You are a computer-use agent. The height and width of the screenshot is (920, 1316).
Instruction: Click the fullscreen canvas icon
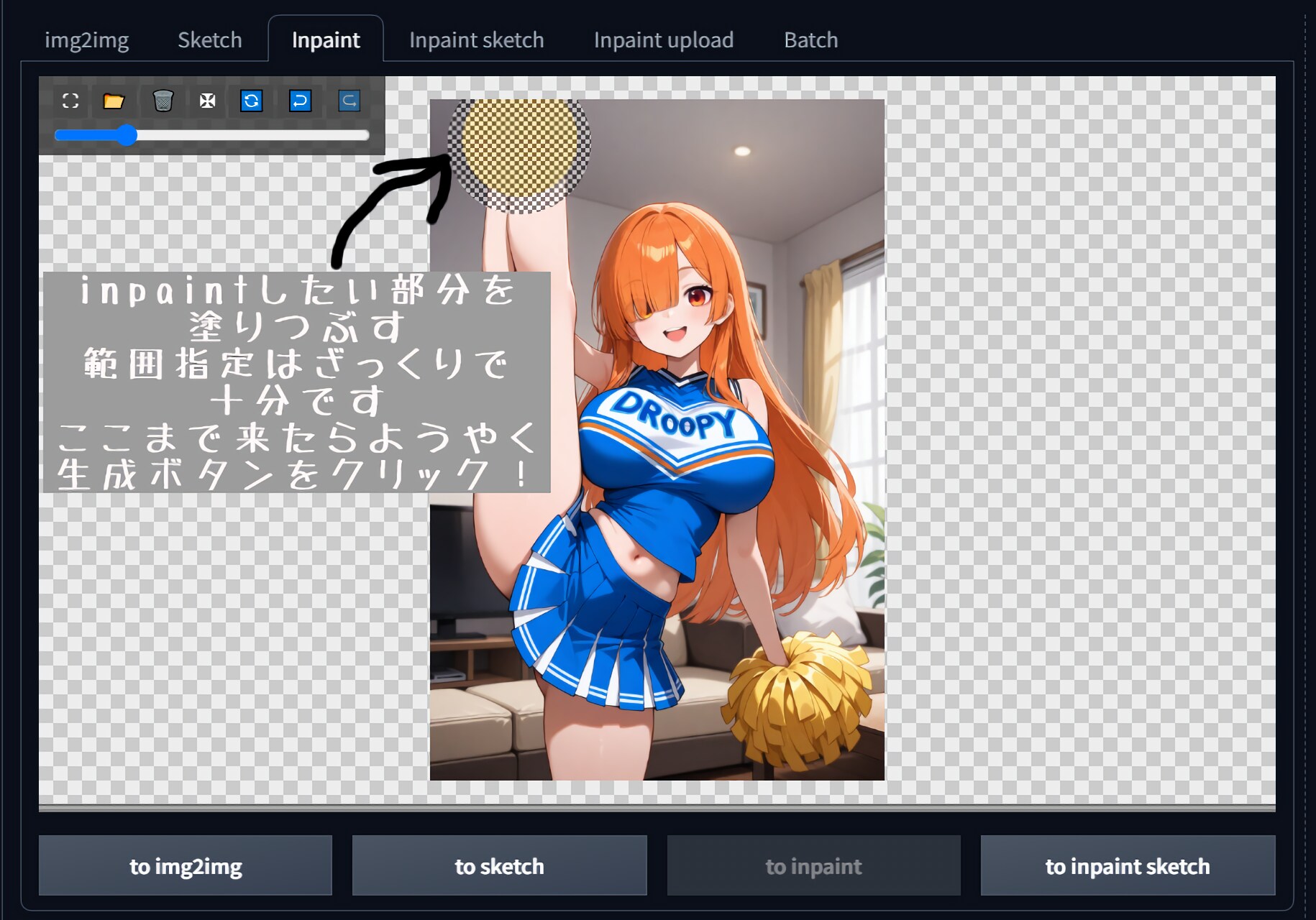coord(70,101)
